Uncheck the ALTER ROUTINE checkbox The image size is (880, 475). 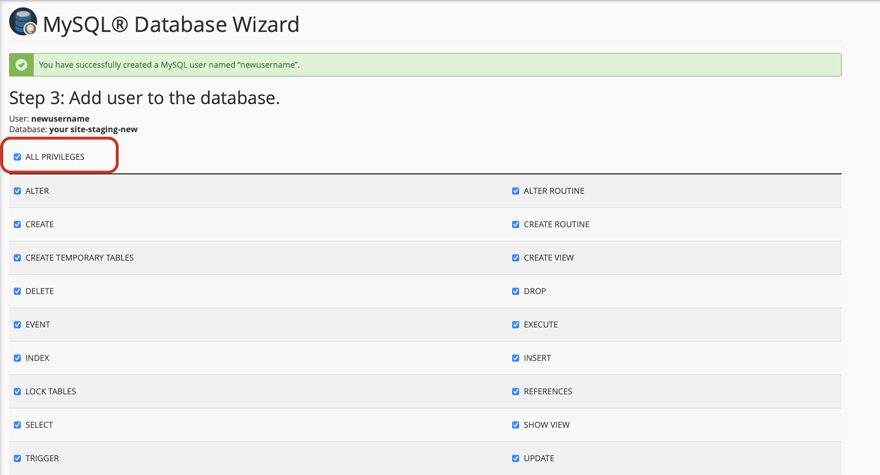(x=515, y=191)
